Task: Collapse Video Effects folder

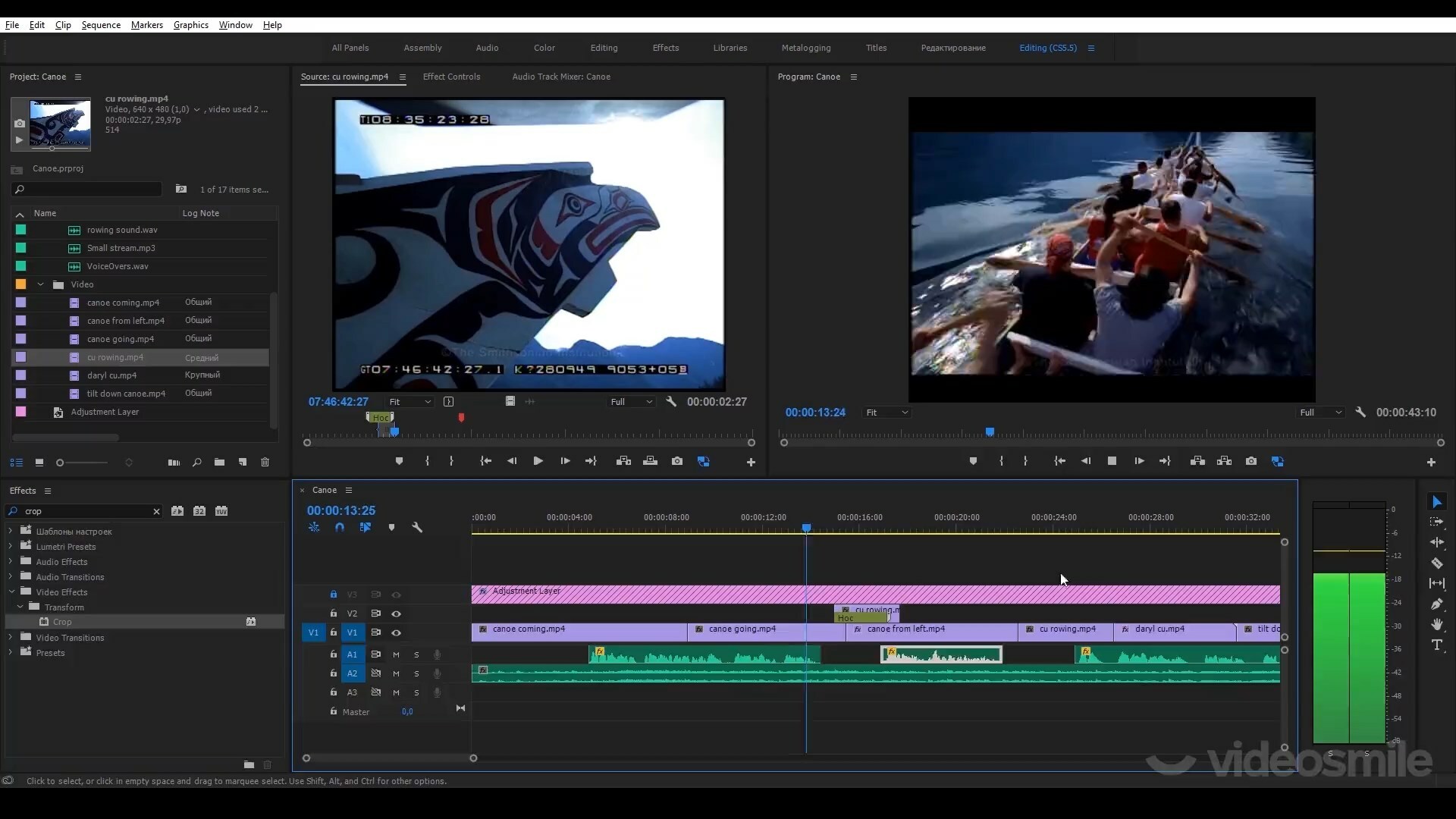Action: [11, 592]
